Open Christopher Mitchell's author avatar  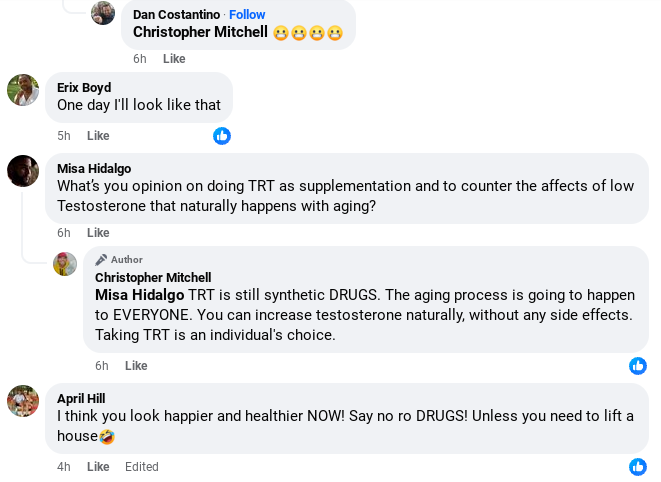point(65,264)
